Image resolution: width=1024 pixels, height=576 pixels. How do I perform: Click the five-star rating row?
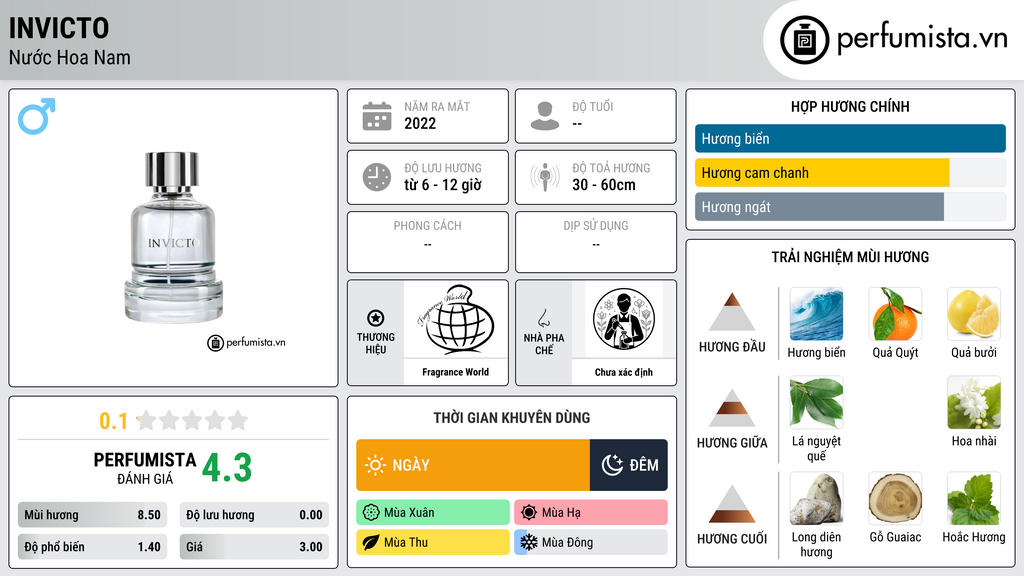coord(193,420)
